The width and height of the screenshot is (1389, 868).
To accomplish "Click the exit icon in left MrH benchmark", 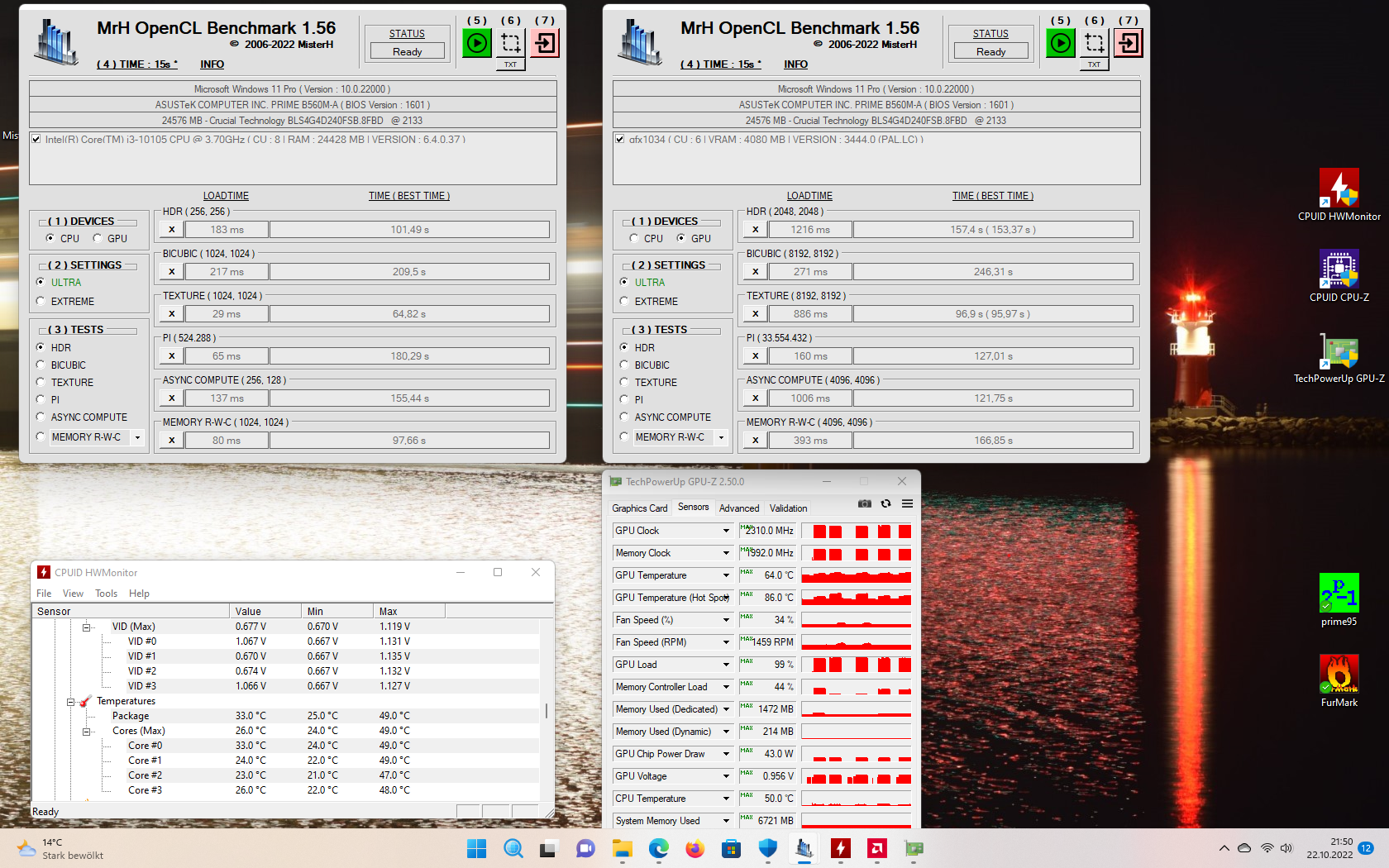I will click(546, 43).
